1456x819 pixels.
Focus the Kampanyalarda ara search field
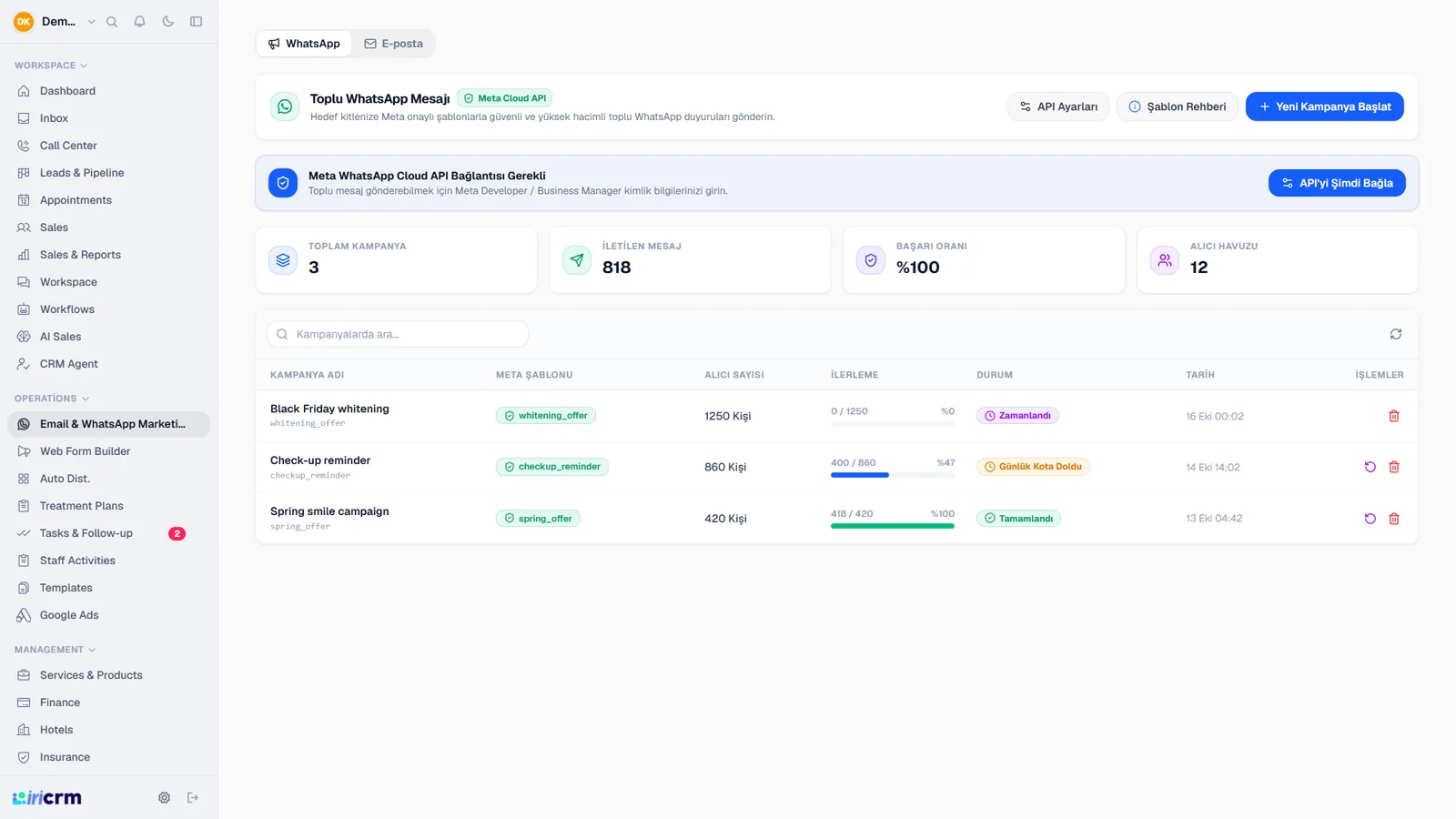pyautogui.click(x=398, y=334)
